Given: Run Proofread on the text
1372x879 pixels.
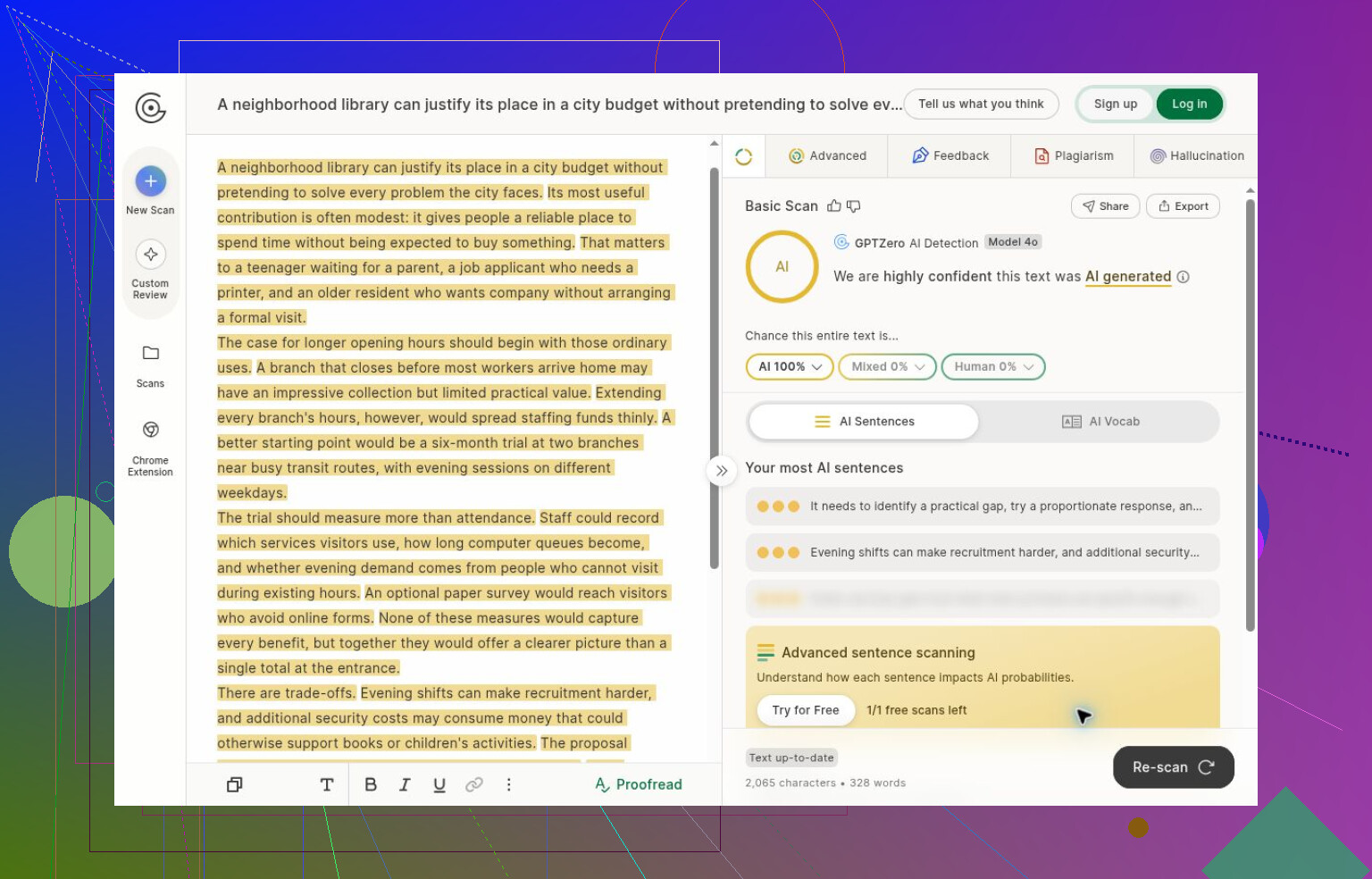Looking at the screenshot, I should click(639, 784).
